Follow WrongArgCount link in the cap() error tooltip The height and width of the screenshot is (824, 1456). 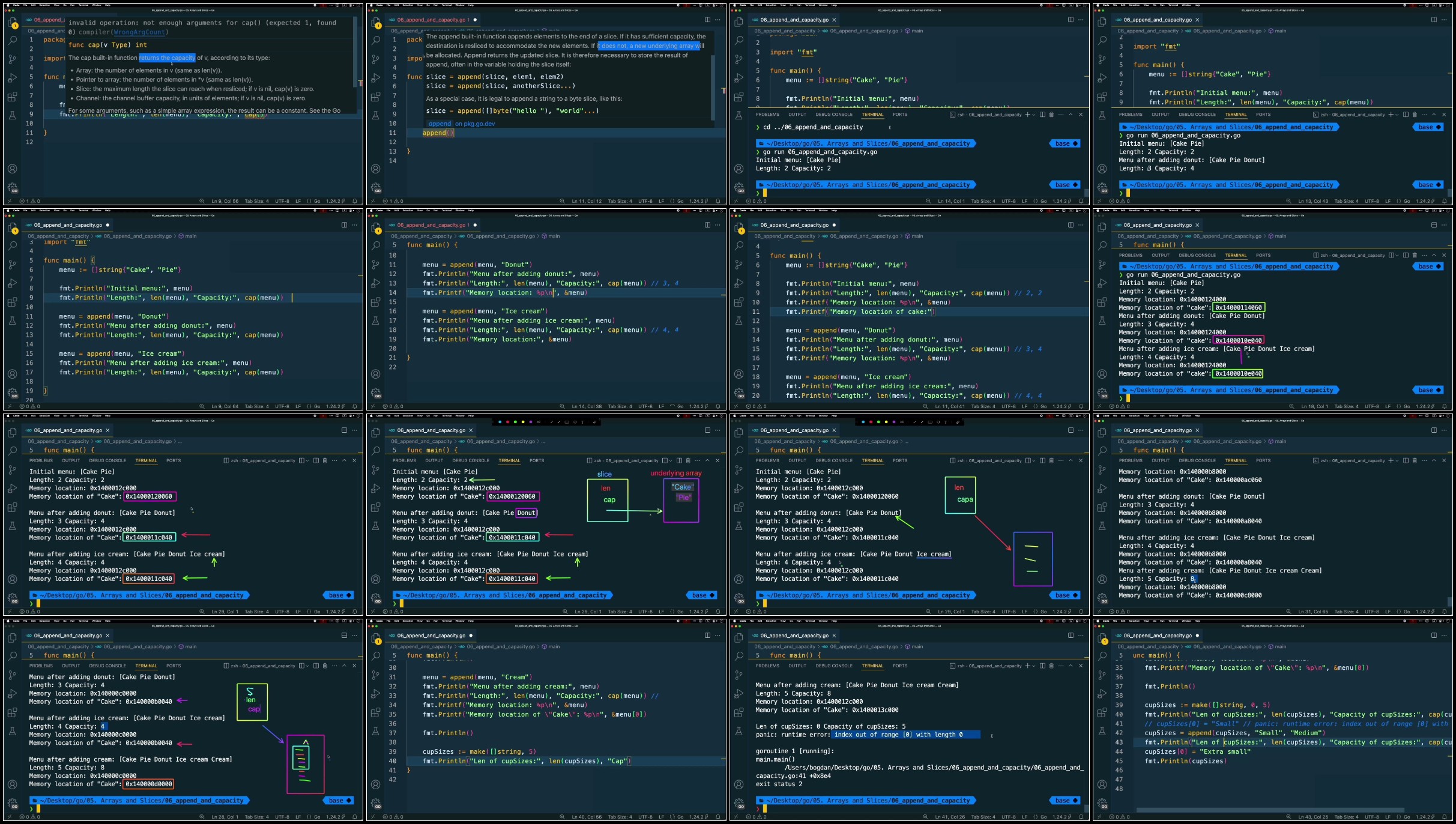tap(139, 32)
